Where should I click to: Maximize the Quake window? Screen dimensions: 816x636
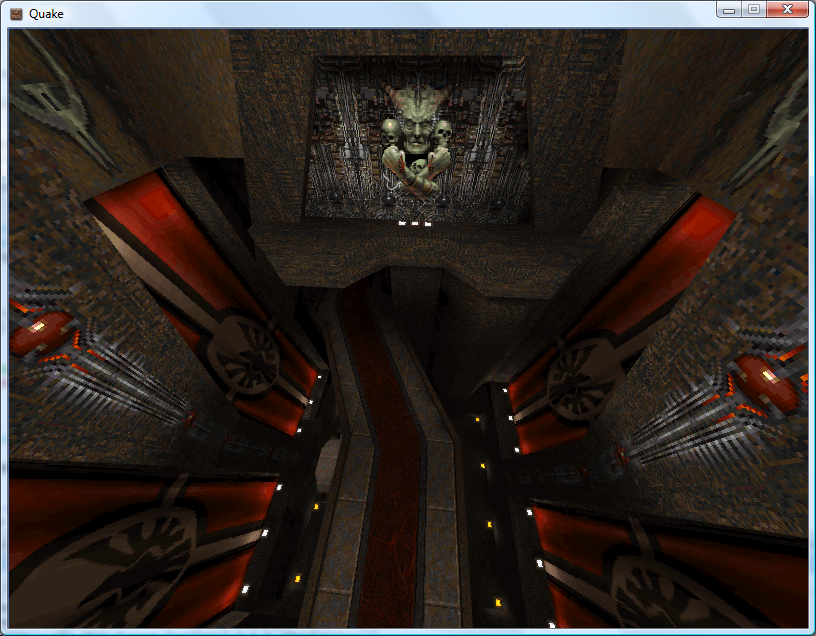coord(753,9)
